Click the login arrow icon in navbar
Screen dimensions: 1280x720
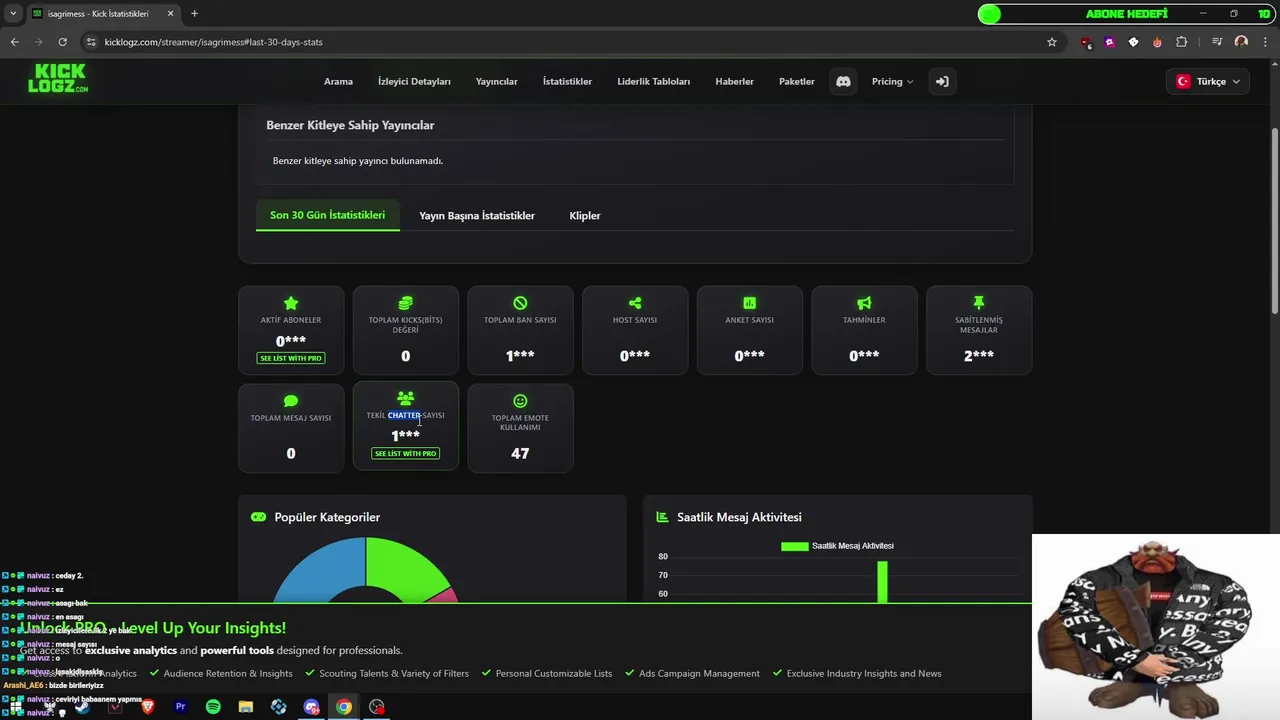[x=942, y=81]
